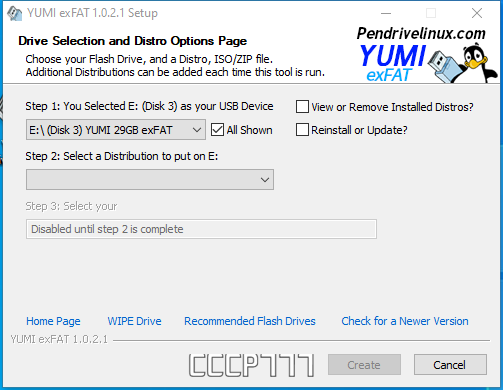Click the Step 1 USB Device label
This screenshot has width=503, height=390.
click(x=149, y=106)
